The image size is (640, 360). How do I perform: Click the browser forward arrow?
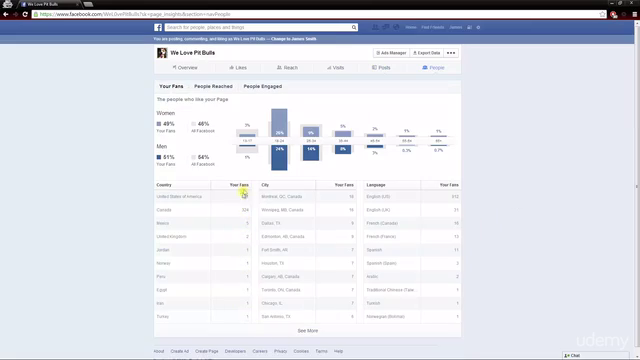point(16,14)
